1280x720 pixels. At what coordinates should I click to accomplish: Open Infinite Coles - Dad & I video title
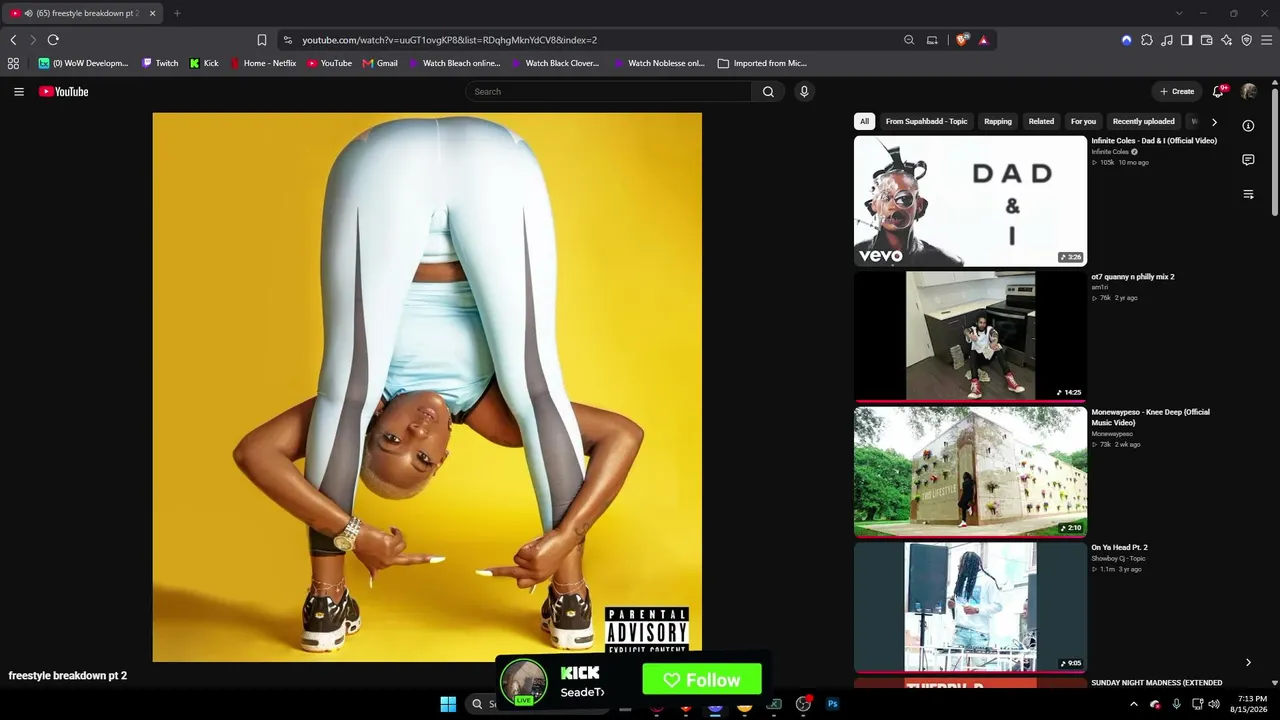point(1154,141)
